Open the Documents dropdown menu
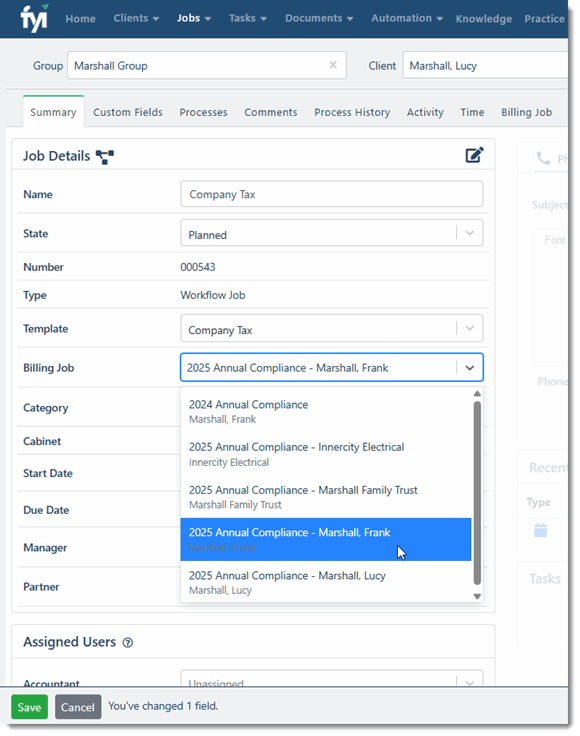Viewport: 580px width, 736px height. pyautogui.click(x=319, y=18)
